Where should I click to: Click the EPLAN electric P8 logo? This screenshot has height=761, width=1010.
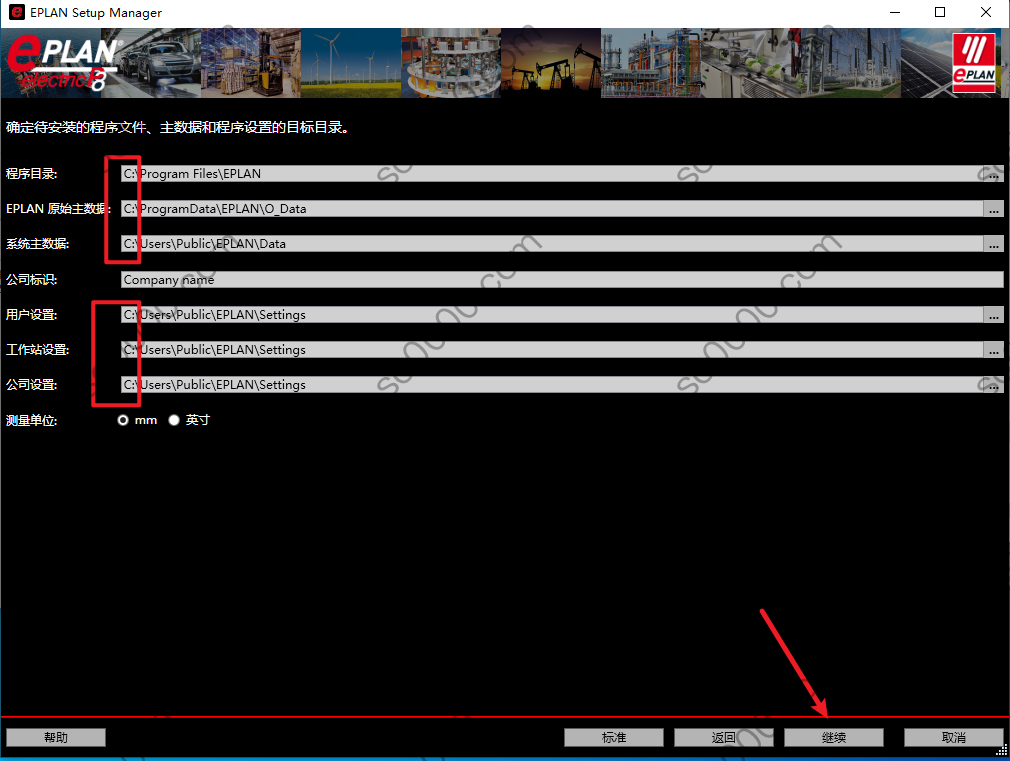[63, 63]
